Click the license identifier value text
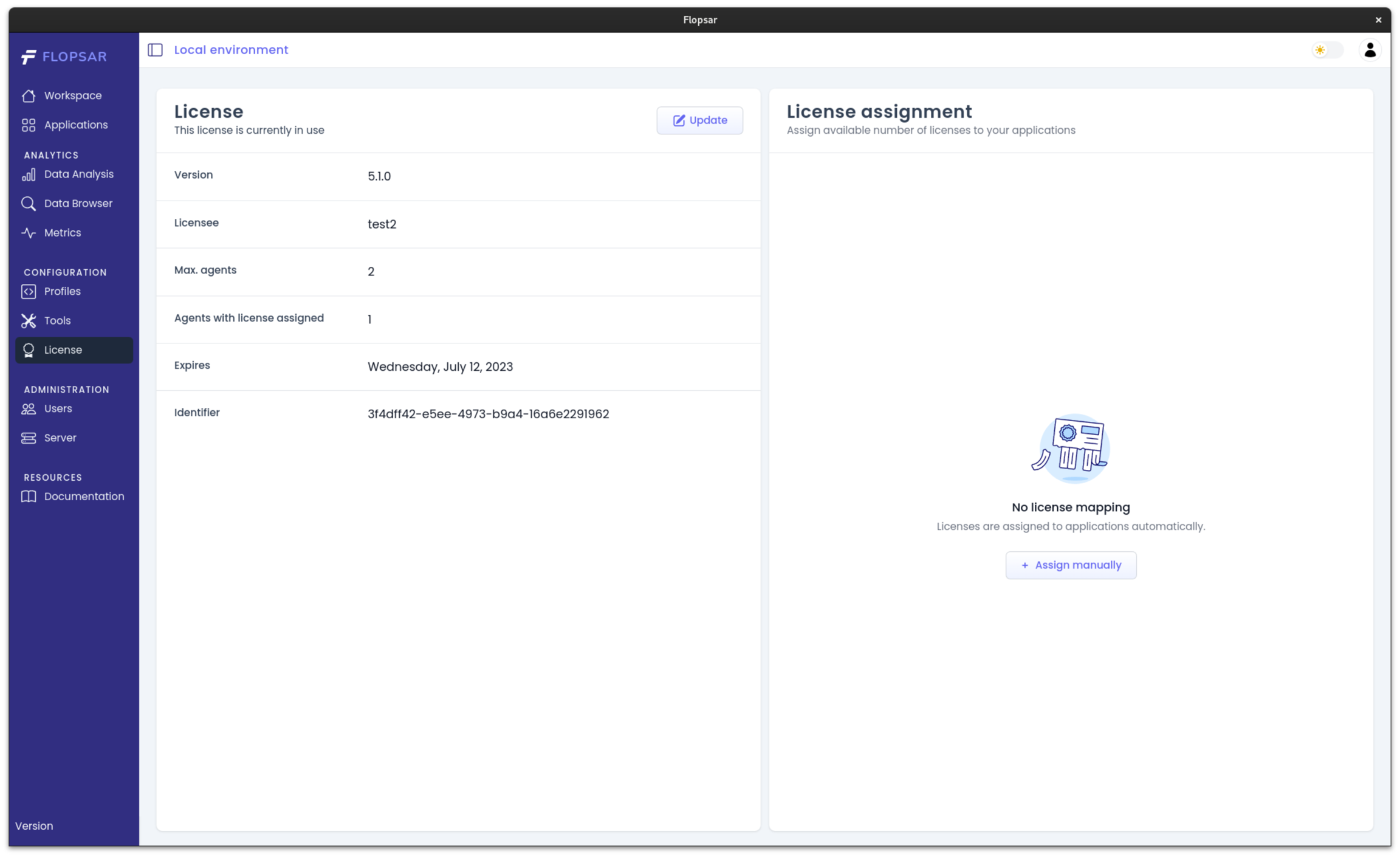1400x857 pixels. tap(488, 414)
